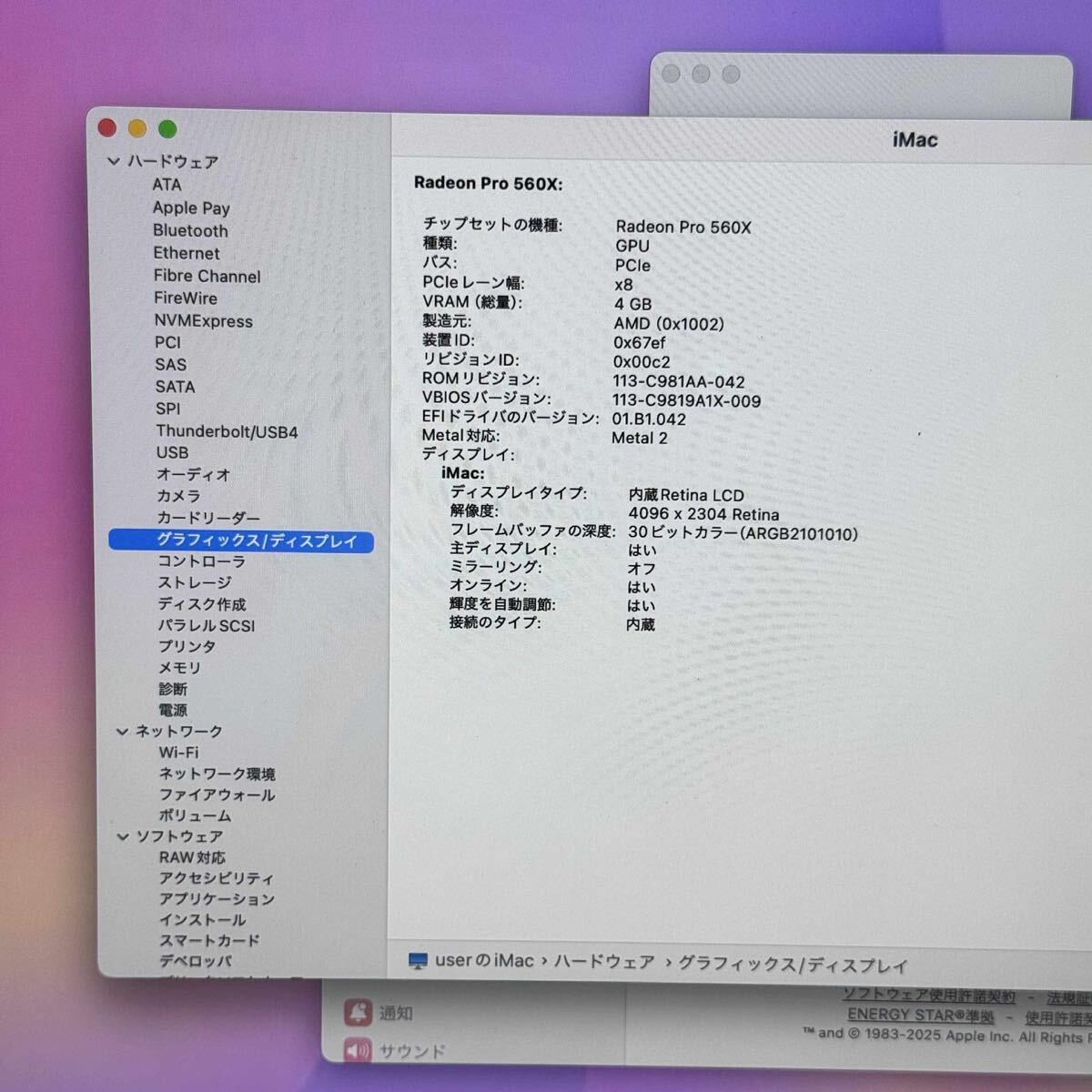Select オーディオ in the sidebar

click(193, 474)
